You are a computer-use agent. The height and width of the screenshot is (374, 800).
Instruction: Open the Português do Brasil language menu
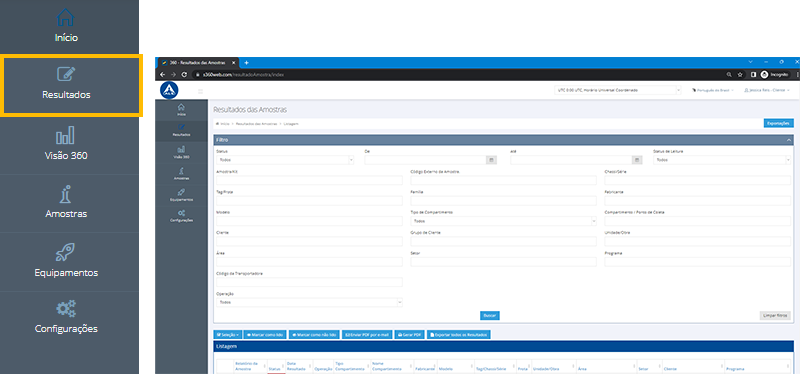713,90
